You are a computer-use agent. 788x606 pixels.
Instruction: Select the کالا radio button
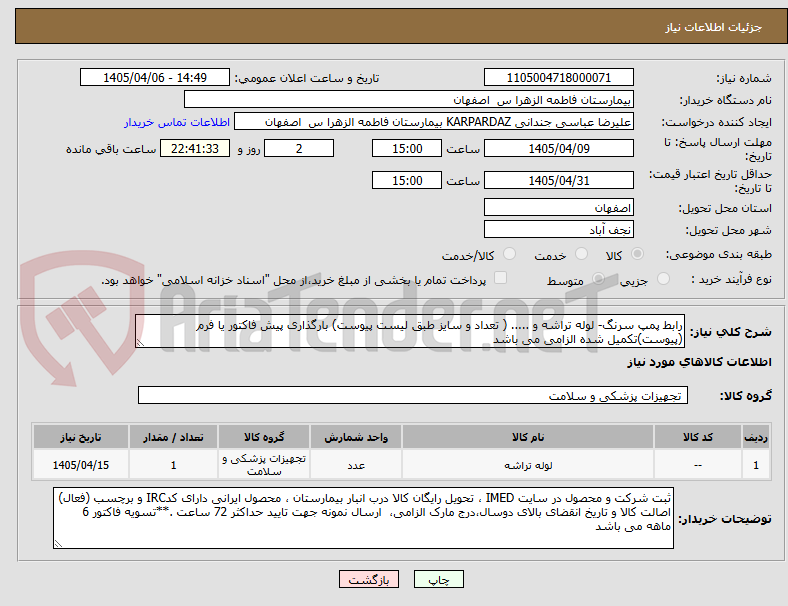coord(637,254)
